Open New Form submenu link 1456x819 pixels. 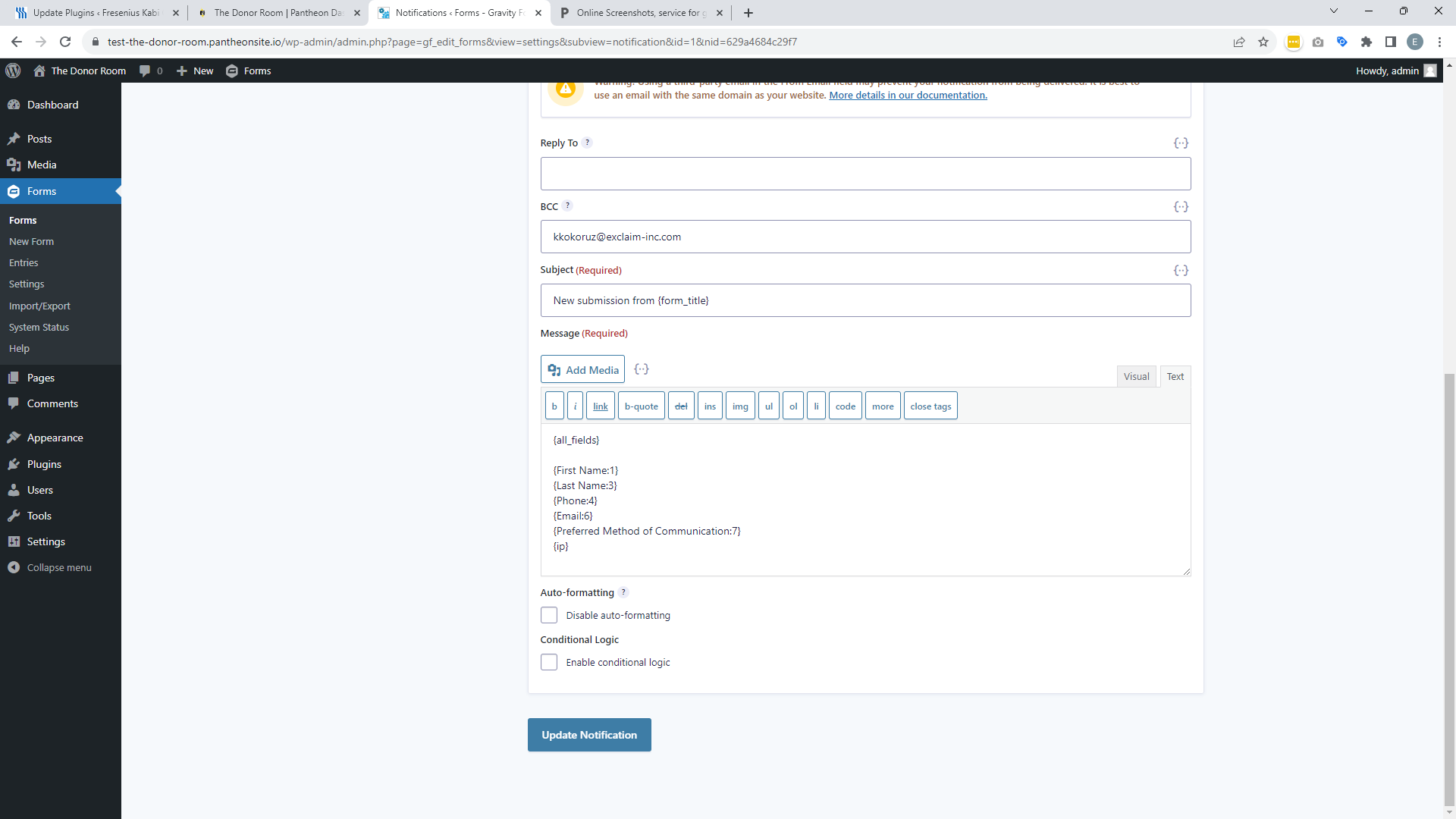point(31,241)
